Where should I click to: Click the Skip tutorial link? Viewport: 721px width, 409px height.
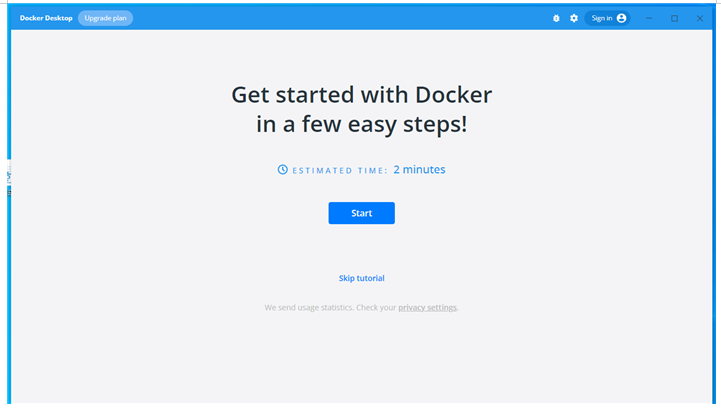[x=361, y=278]
